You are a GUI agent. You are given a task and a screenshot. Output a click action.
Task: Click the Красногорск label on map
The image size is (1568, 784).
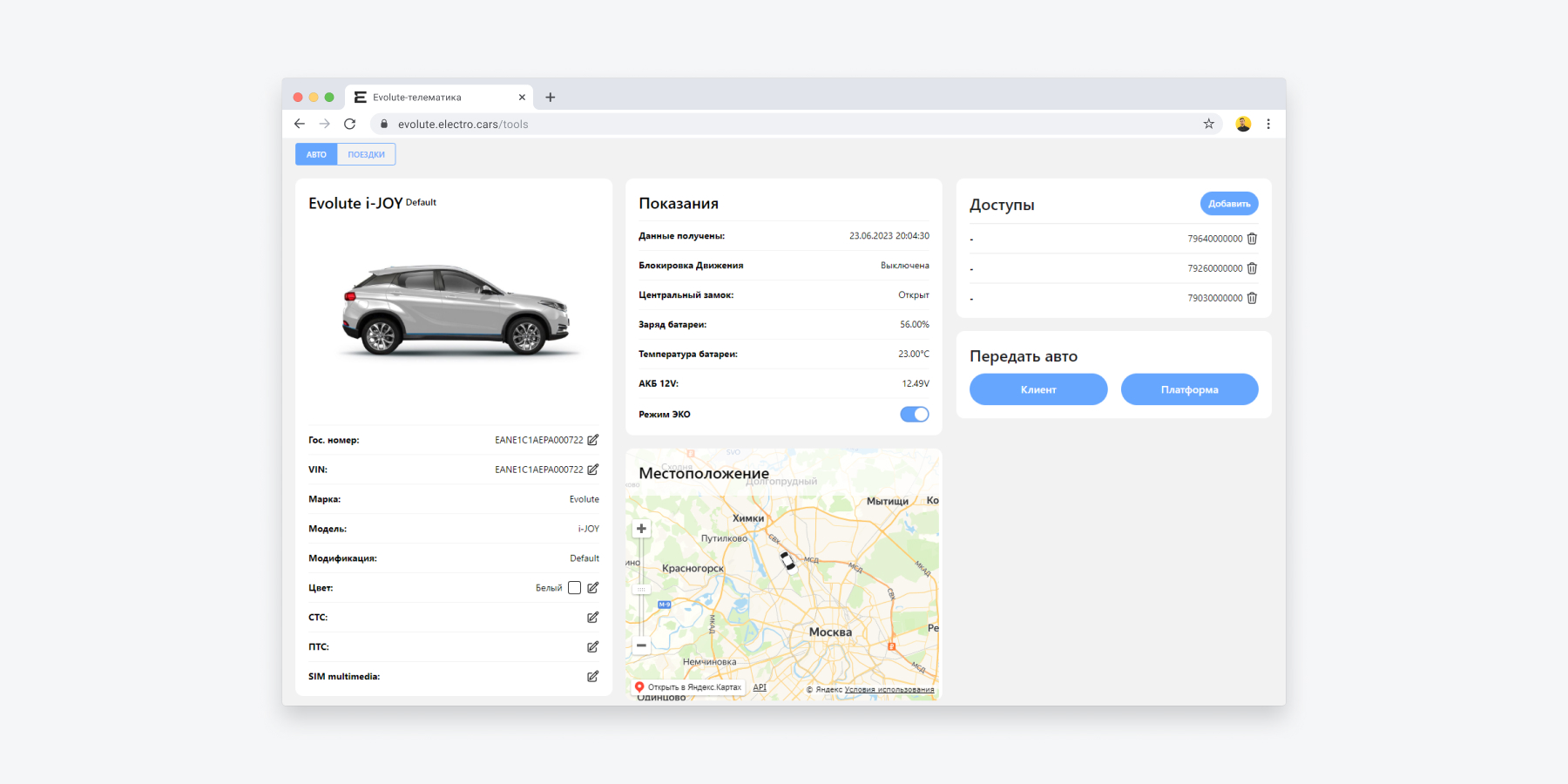(693, 569)
